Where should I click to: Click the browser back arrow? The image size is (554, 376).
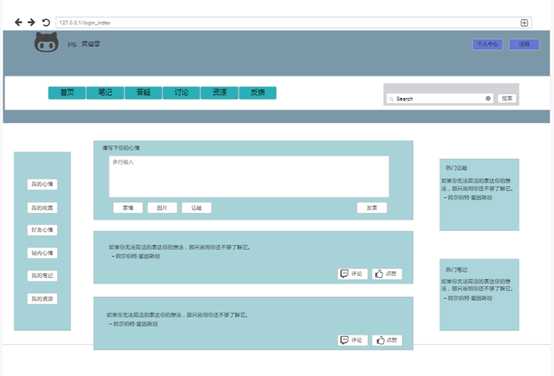click(18, 23)
